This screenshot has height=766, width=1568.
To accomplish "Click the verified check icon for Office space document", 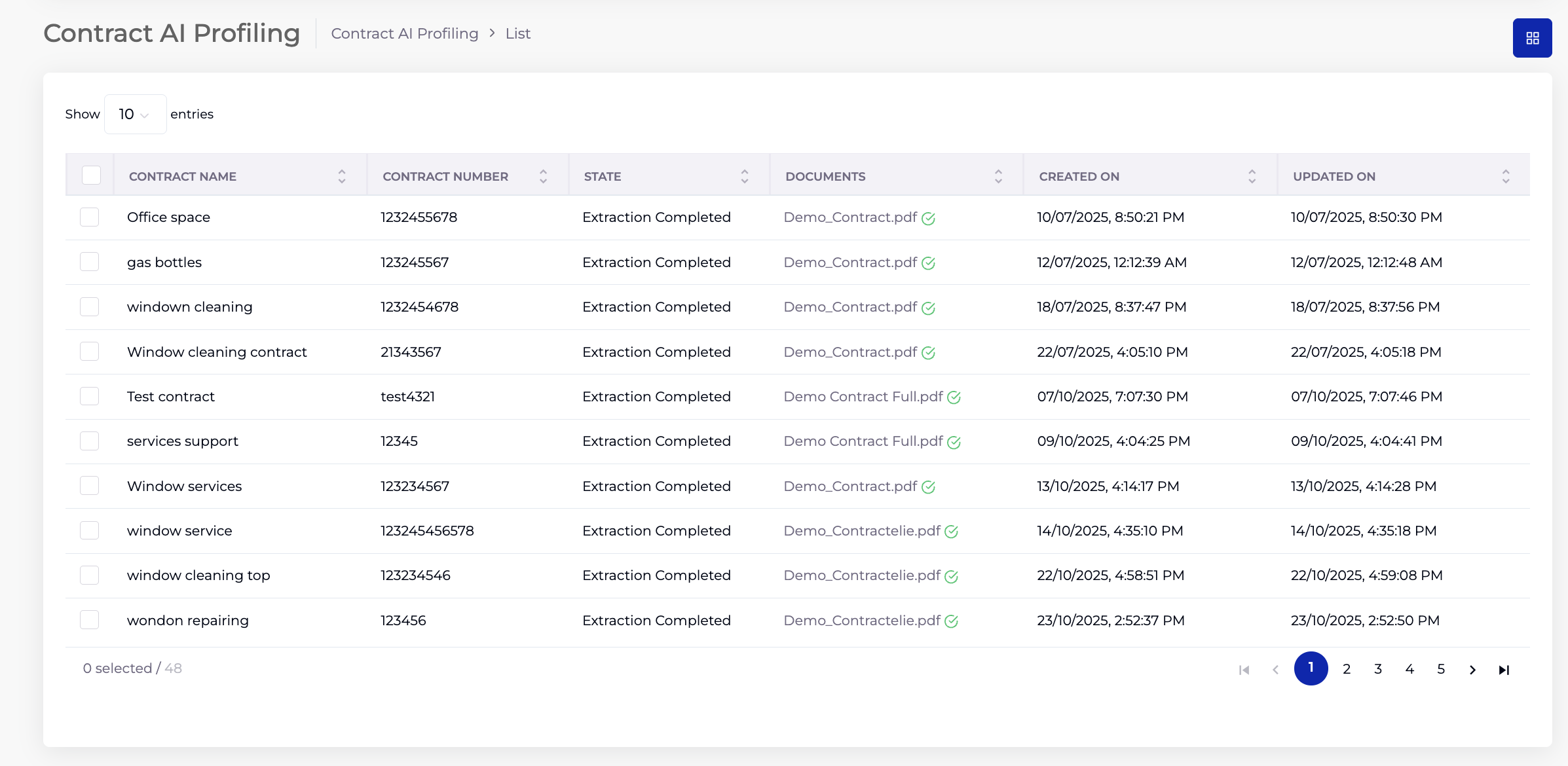I will [x=928, y=219].
